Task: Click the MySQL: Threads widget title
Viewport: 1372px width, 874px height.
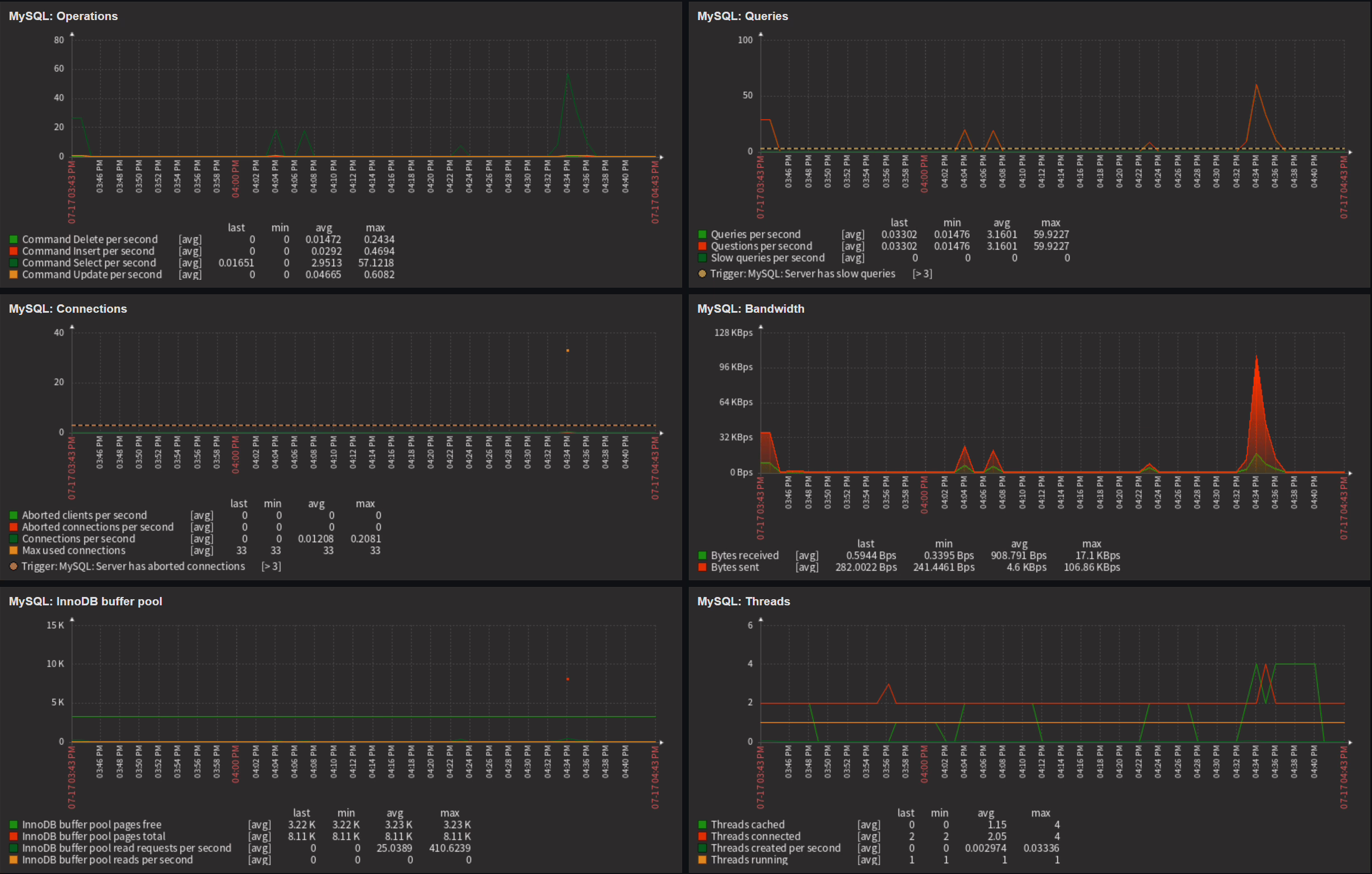Action: click(x=743, y=601)
